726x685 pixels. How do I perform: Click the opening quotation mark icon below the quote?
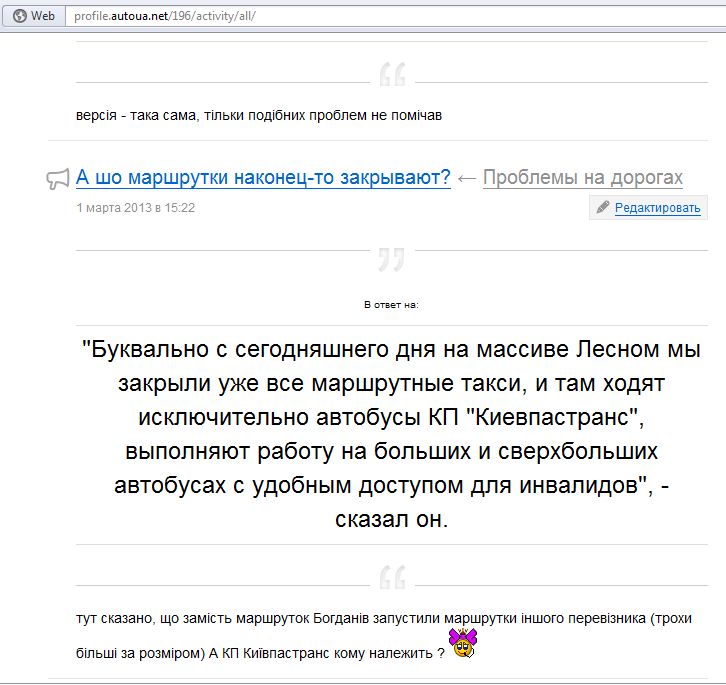[x=392, y=578]
